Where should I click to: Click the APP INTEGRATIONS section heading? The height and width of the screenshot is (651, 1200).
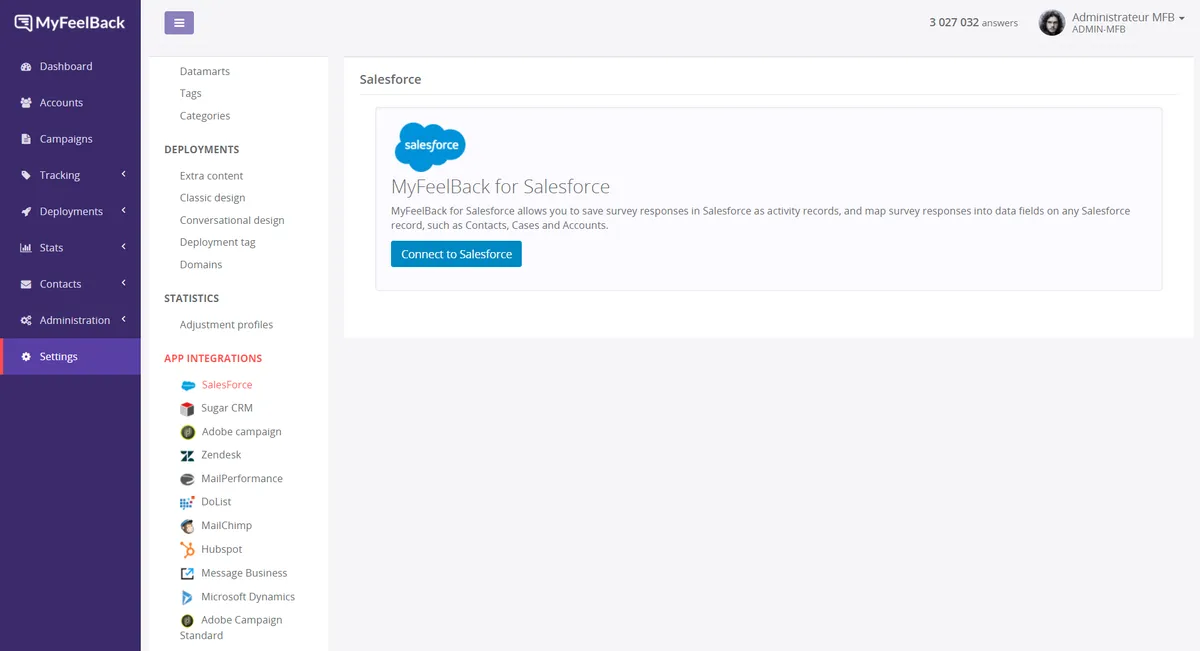(x=213, y=358)
